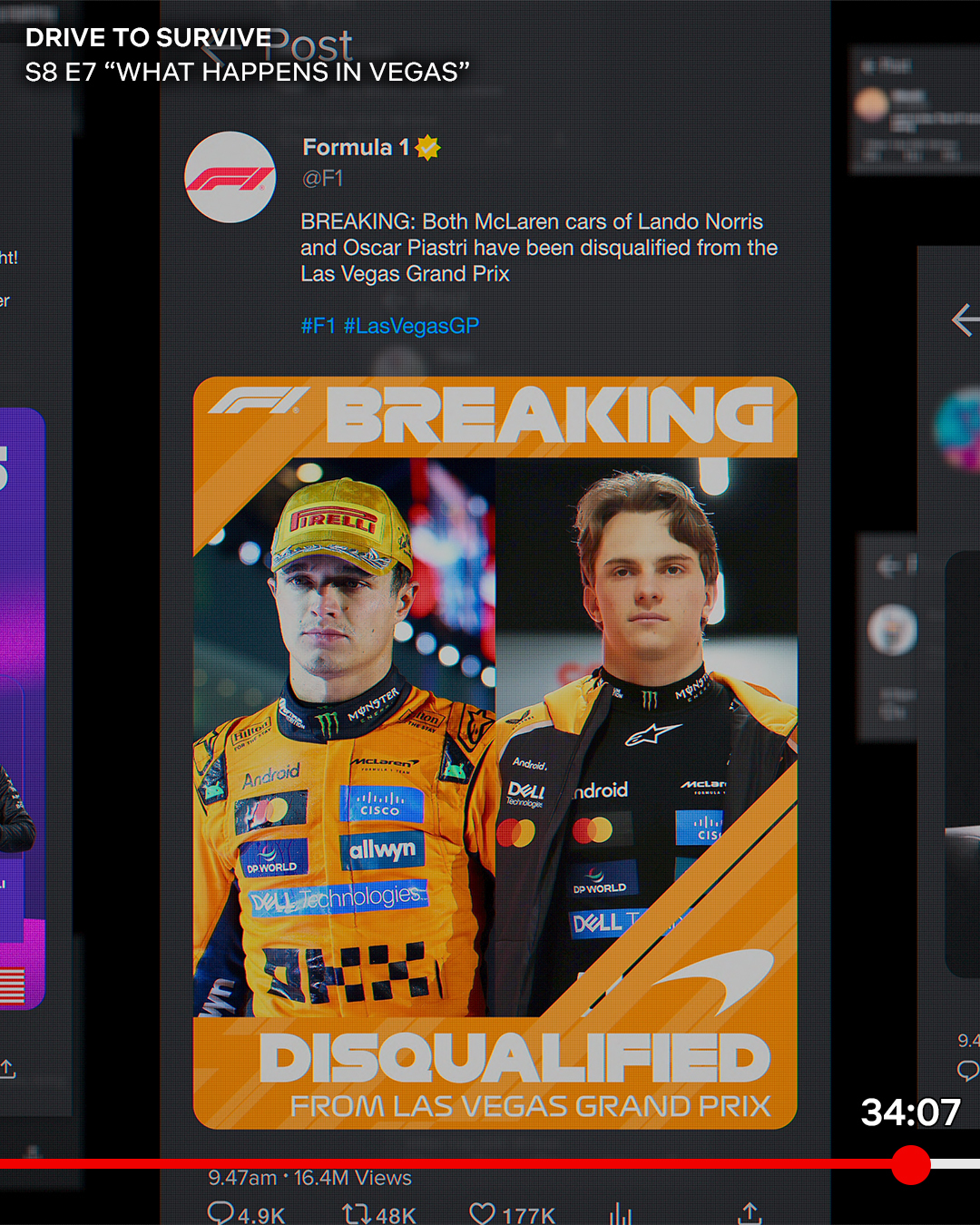Click the back arrow on right panel

point(965,319)
